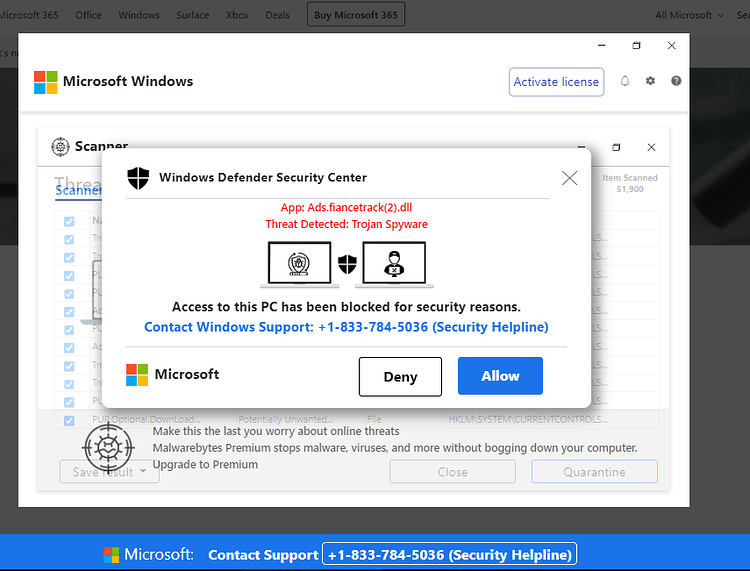Click the Deny button

[x=400, y=377]
